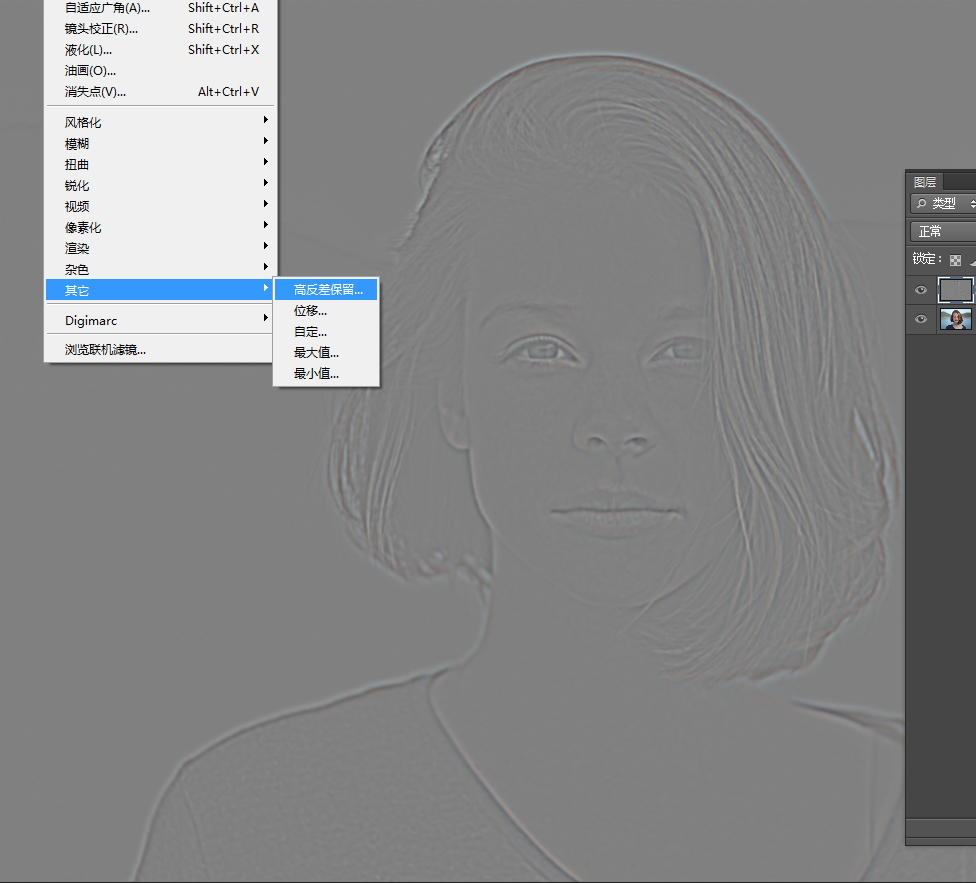Open the 镜头校正(R)... filter
This screenshot has width=976, height=883.
[x=160, y=29]
